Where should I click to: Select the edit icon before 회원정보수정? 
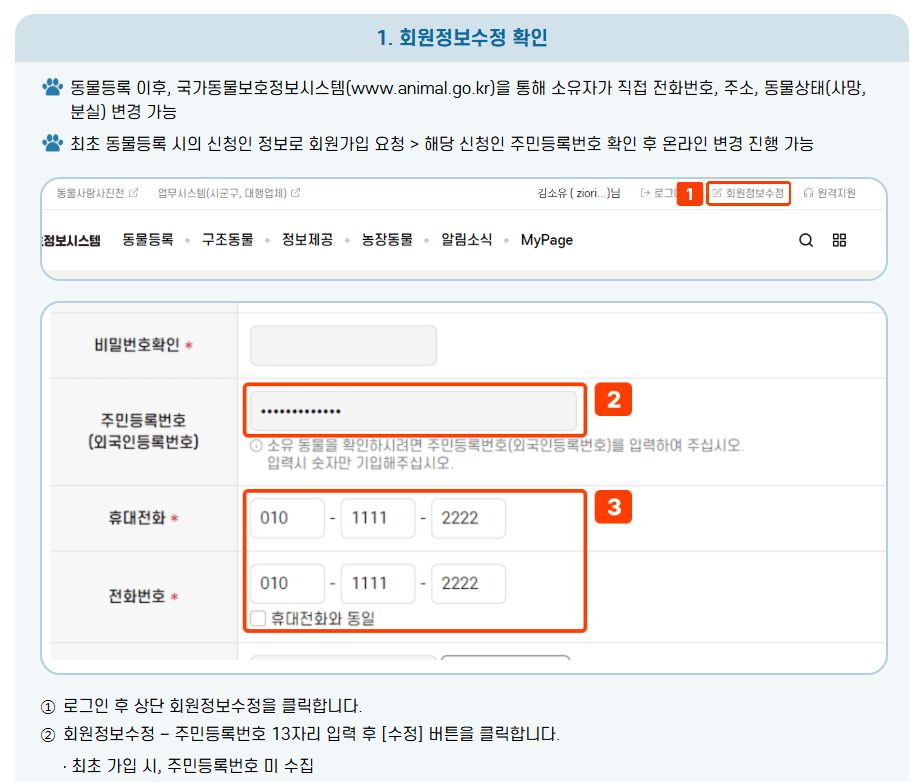tap(715, 194)
